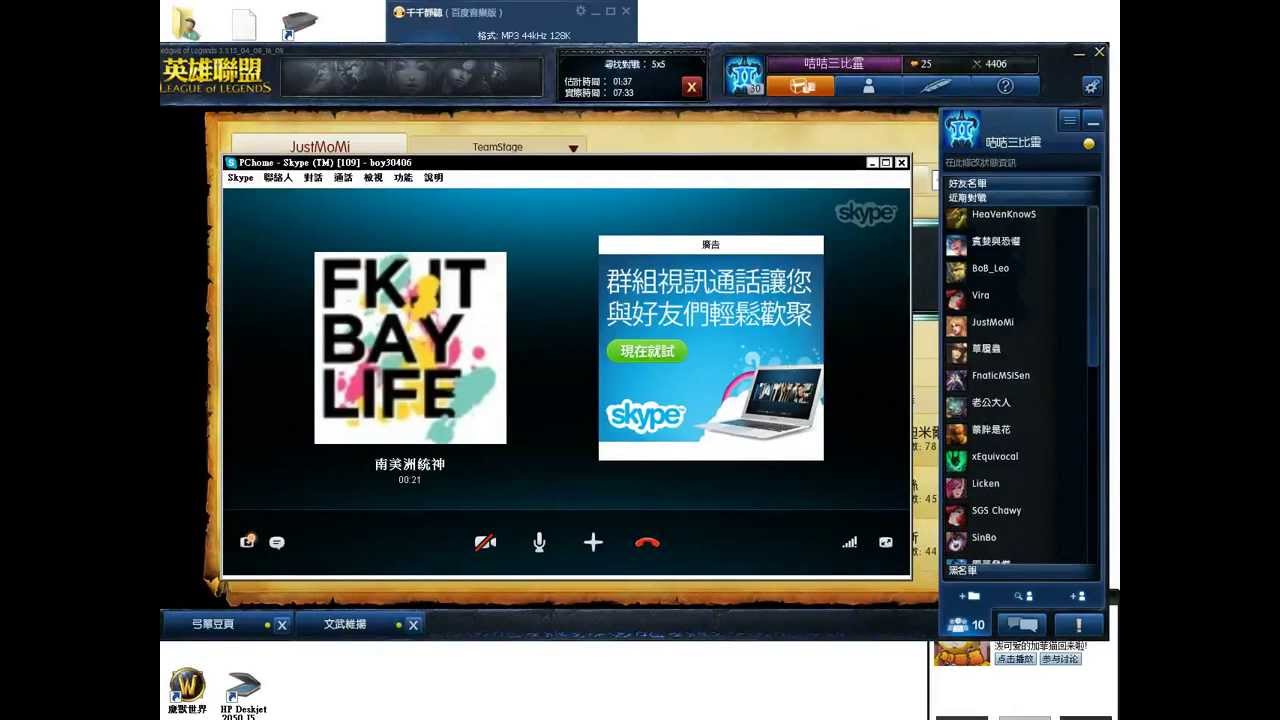Screen dimensions: 1280x720
Task: Open the notifications exclamation button
Action: coord(1079,625)
